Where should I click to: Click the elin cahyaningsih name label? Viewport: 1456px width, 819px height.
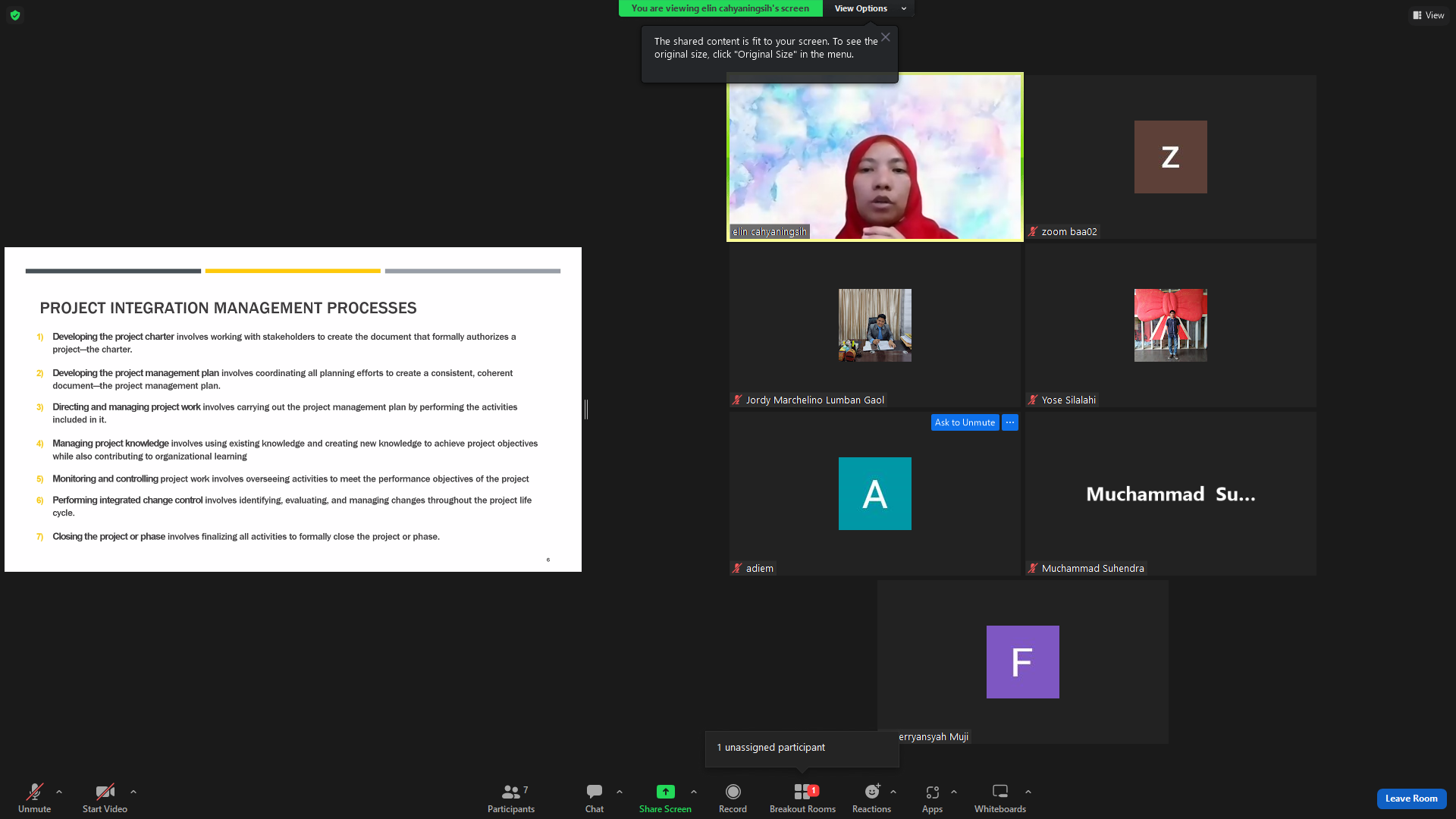coord(770,231)
